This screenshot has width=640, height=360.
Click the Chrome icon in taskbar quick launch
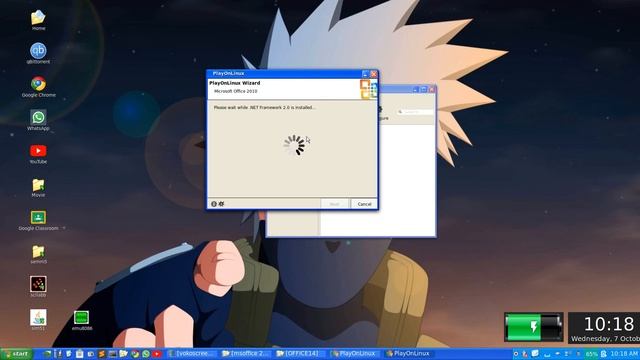135,354
